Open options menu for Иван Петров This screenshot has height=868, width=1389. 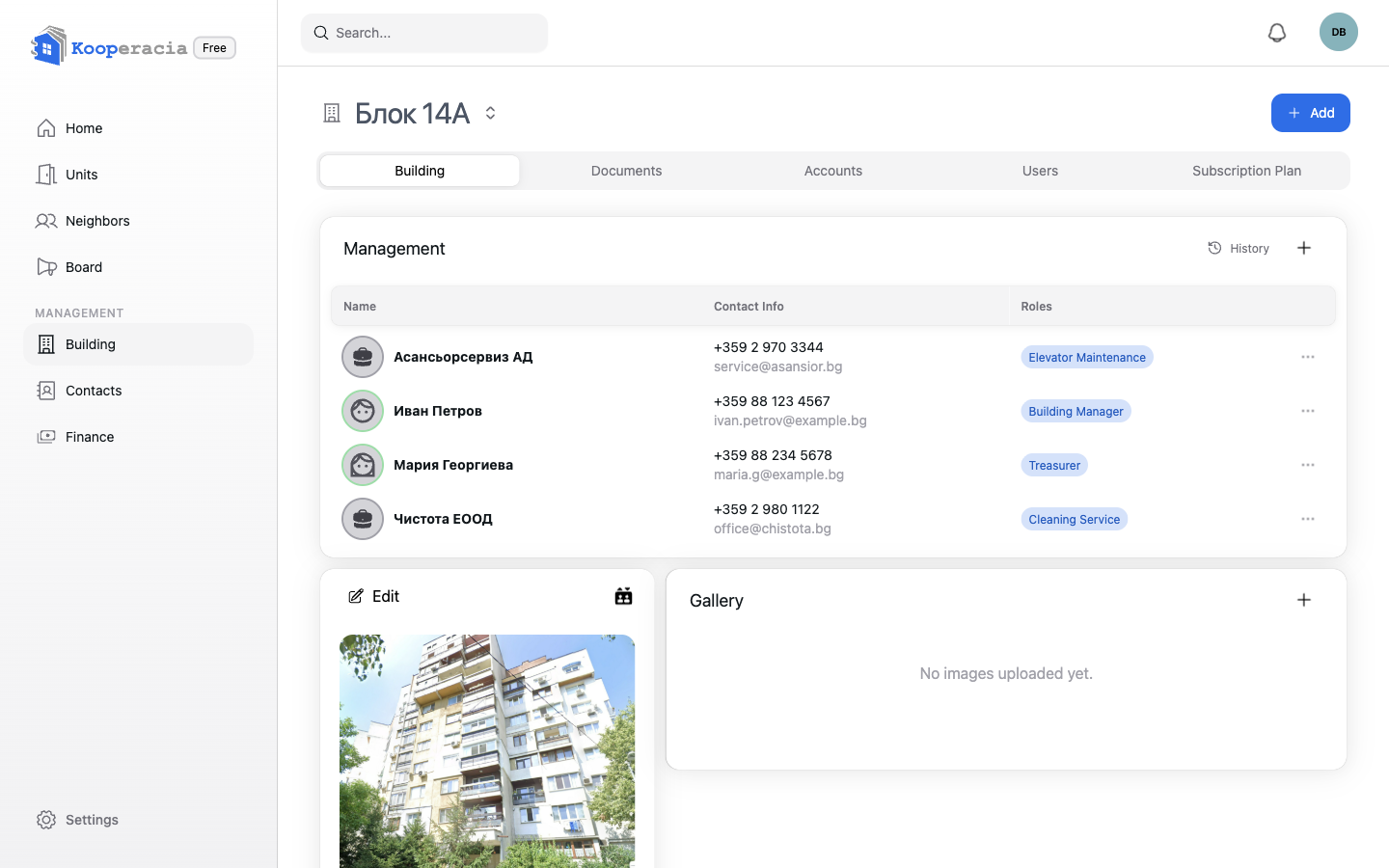tap(1308, 411)
